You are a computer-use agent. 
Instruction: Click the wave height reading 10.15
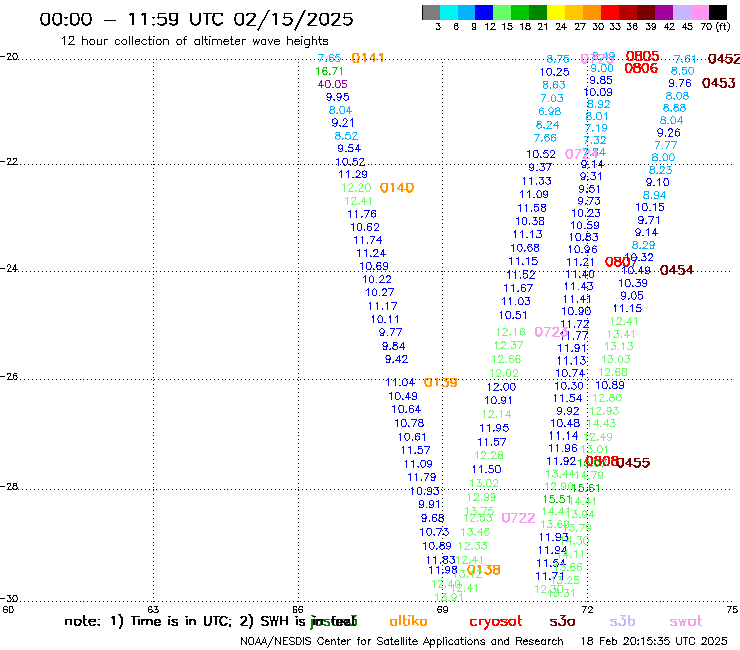(649, 207)
